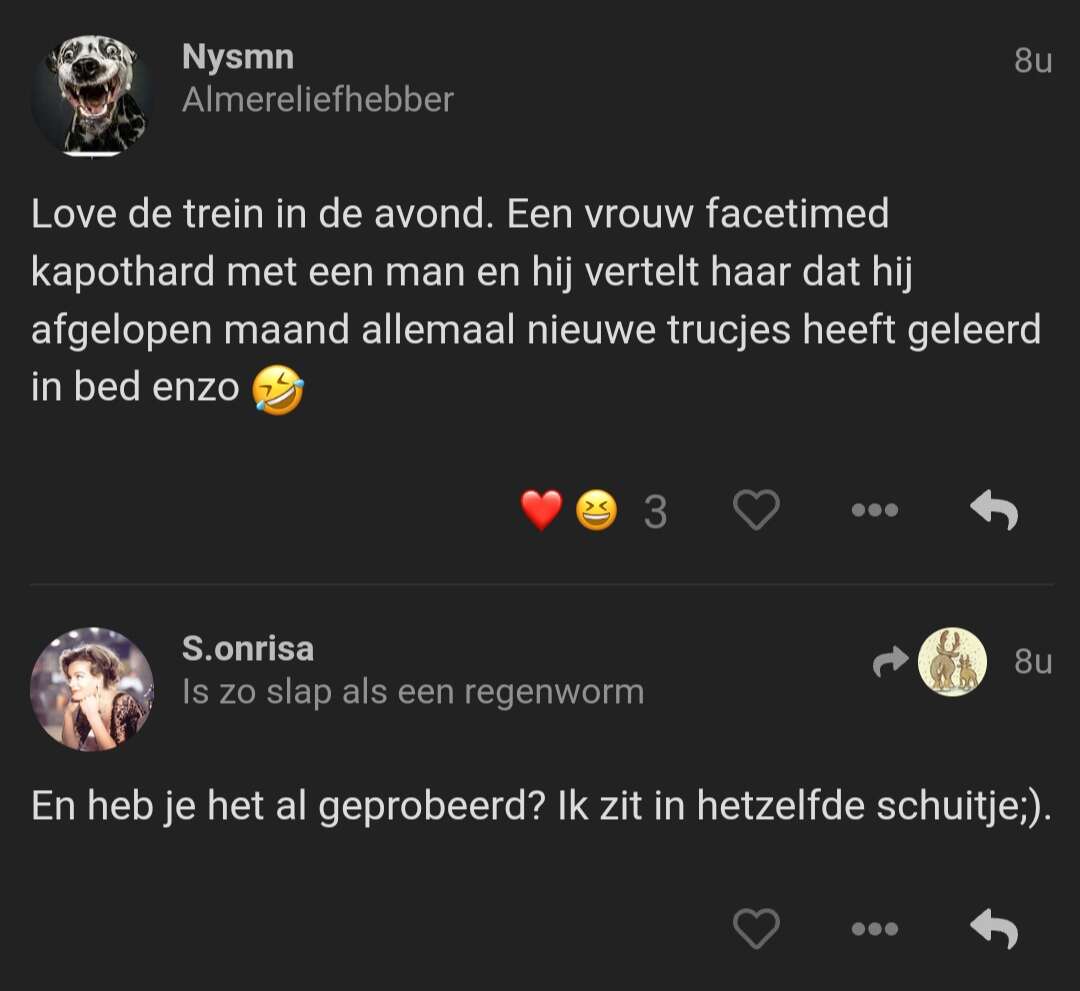Open more options on S.onrisa's reply
Screen dimensions: 1080x991
pyautogui.click(x=875, y=929)
